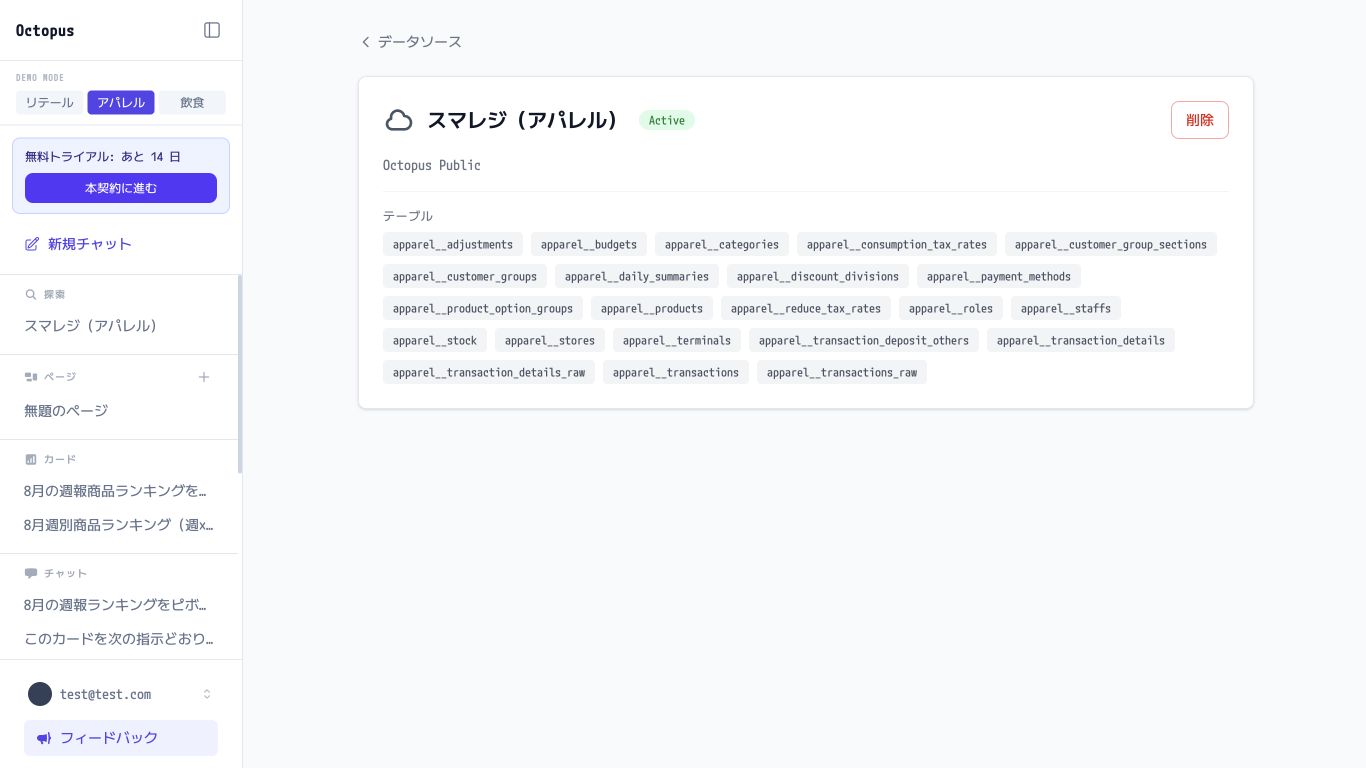Click the Octopus logo text

tap(45, 30)
